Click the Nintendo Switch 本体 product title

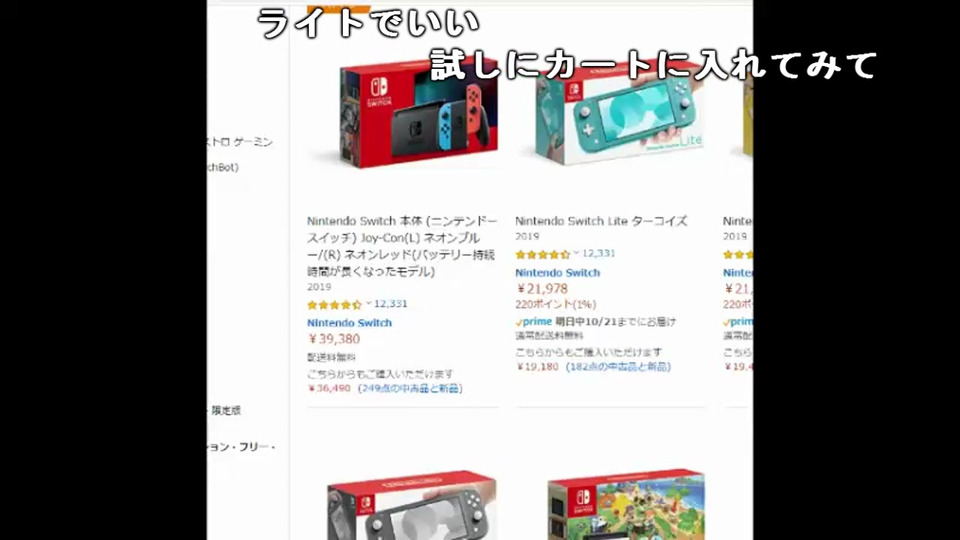[x=402, y=246]
